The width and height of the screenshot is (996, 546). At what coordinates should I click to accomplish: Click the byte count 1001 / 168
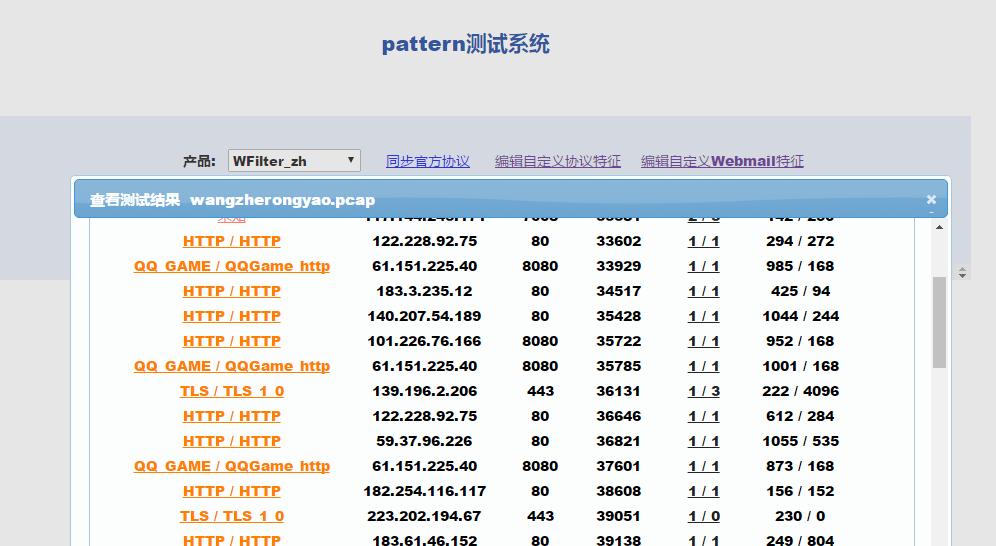coord(800,366)
